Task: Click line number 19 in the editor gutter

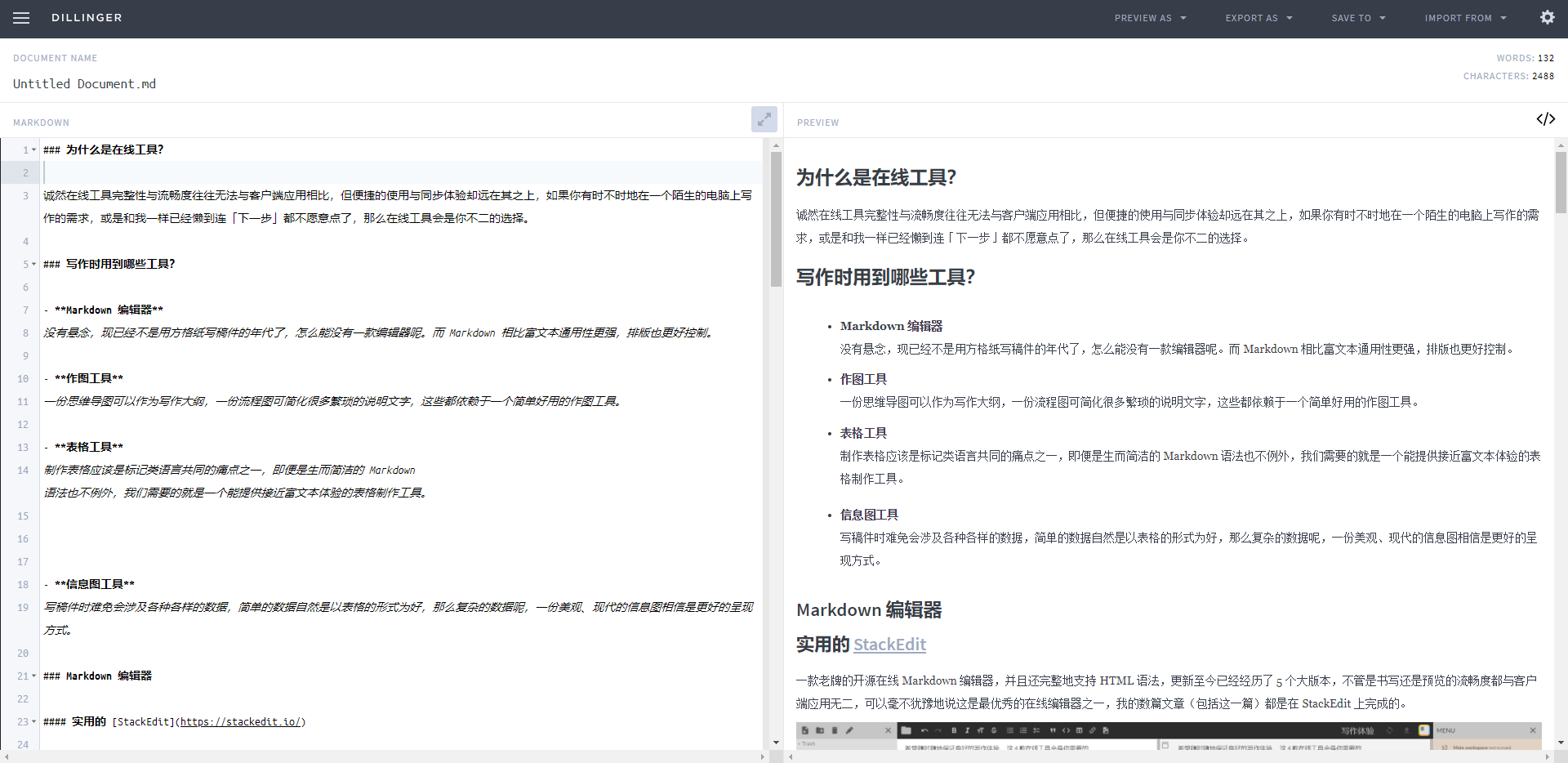Action: 23,608
